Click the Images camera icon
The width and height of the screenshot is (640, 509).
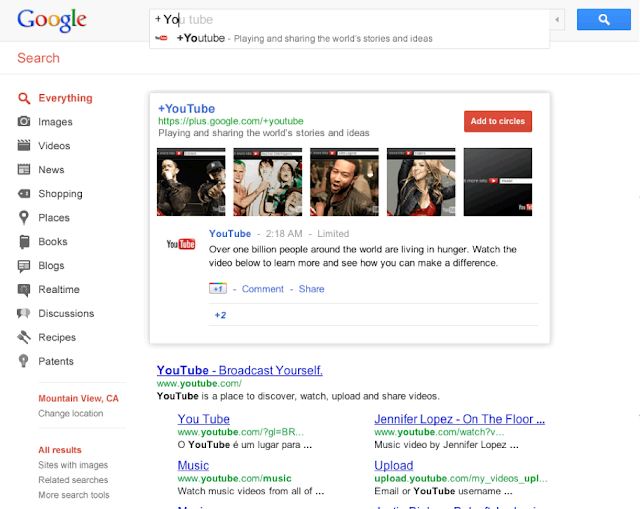coord(24,122)
